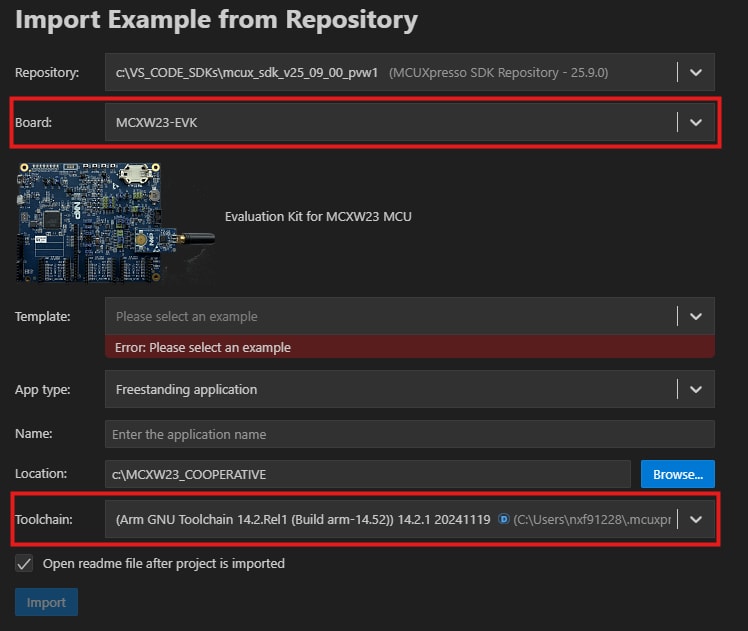This screenshot has width=748, height=631.
Task: Click the Board dropdown chevron arrow
Action: tap(696, 122)
